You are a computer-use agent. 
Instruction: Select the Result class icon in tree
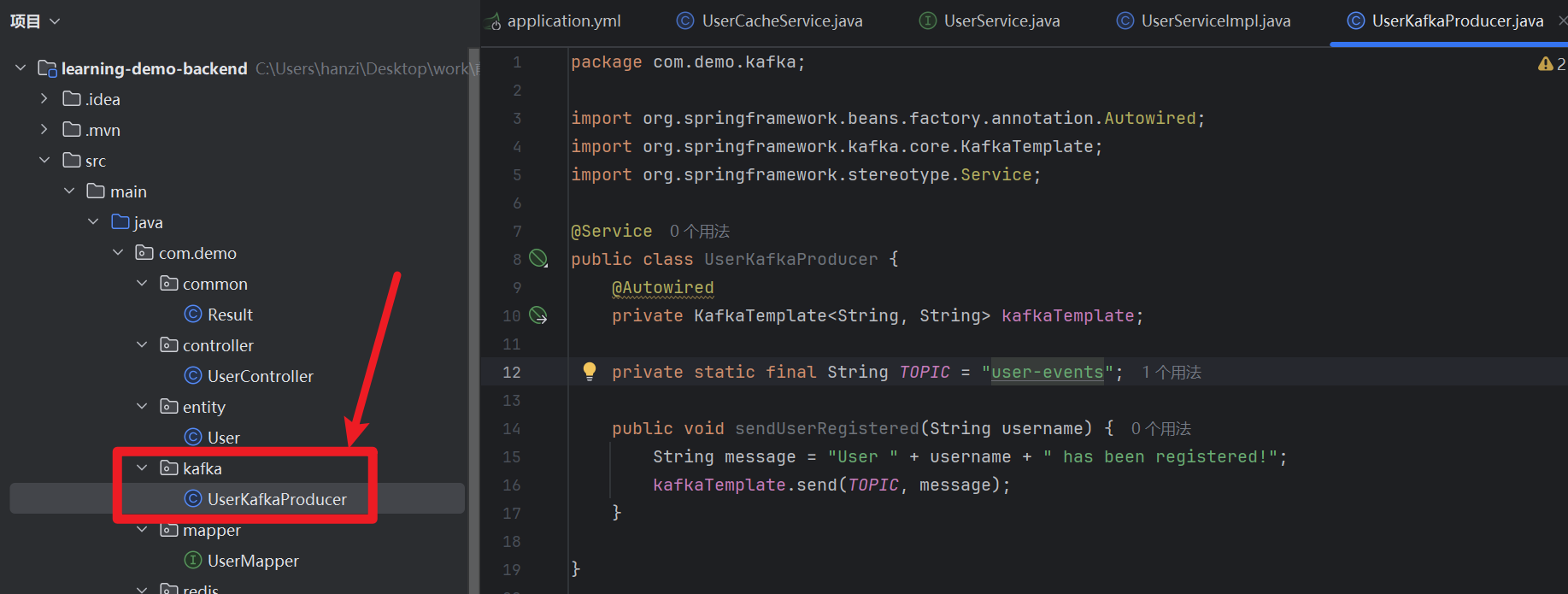click(193, 315)
